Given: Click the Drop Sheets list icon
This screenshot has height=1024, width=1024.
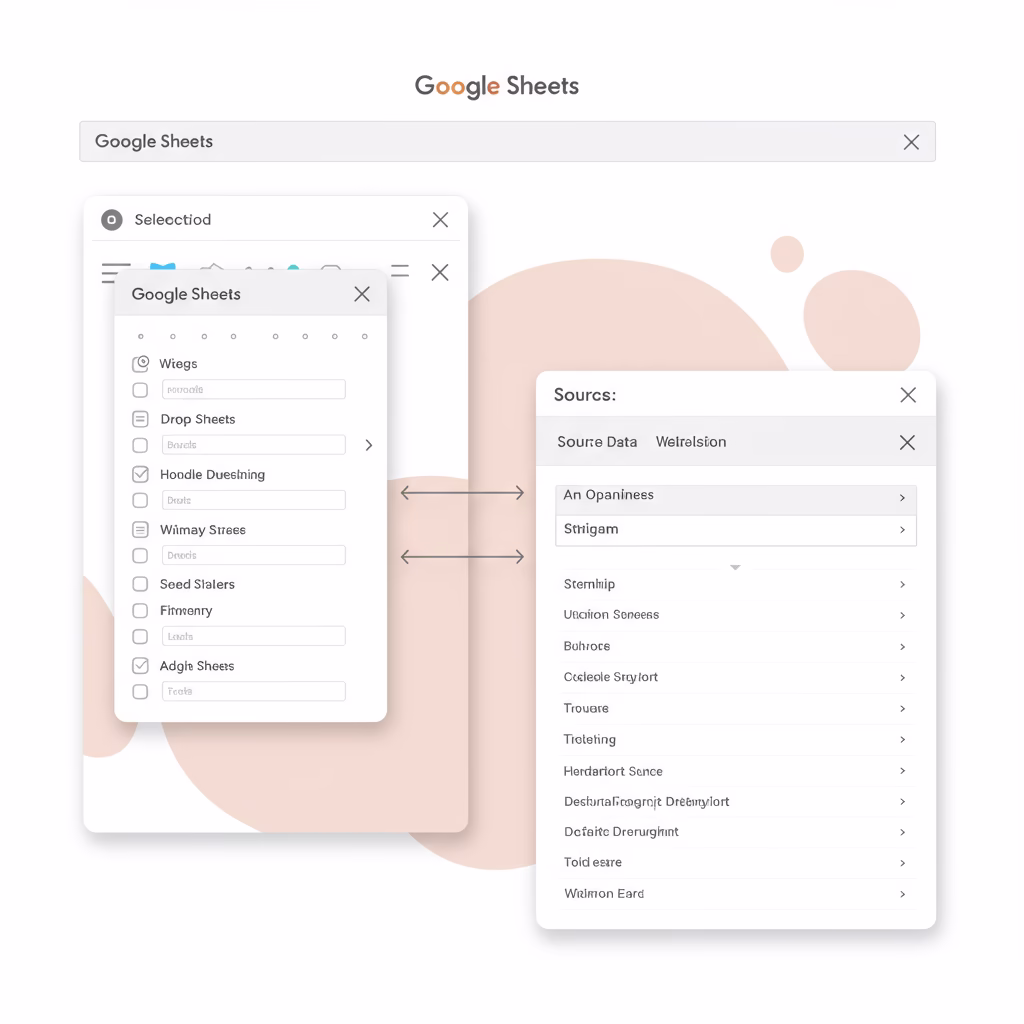Looking at the screenshot, I should (140, 419).
